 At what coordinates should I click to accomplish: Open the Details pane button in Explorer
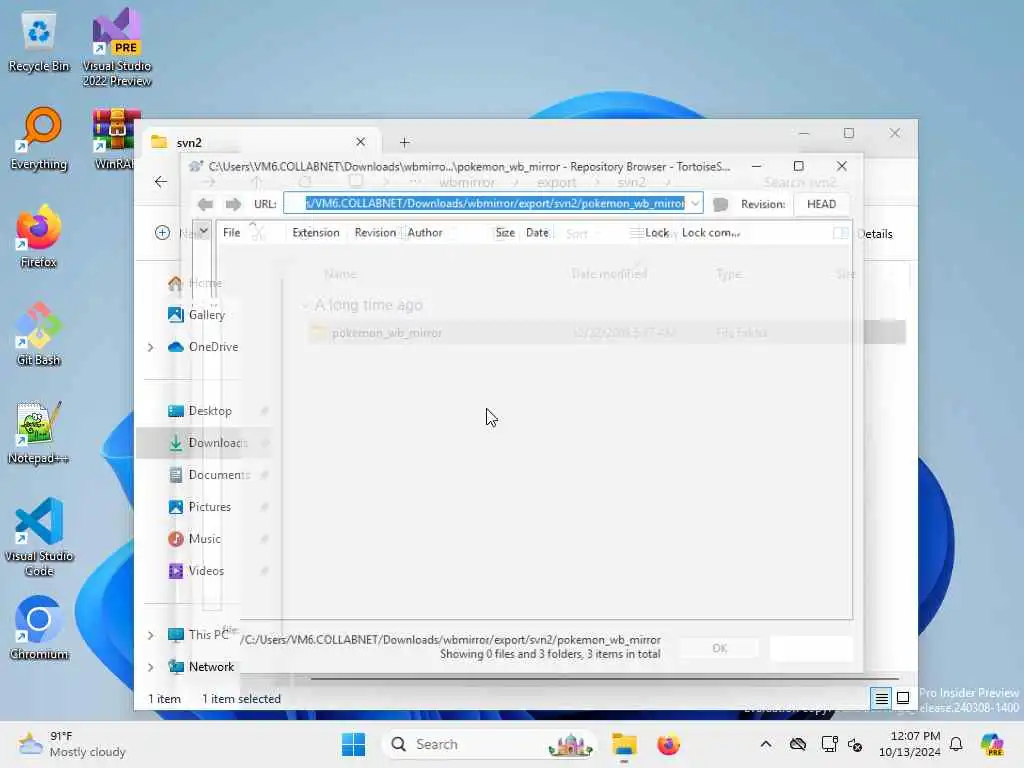[863, 234]
